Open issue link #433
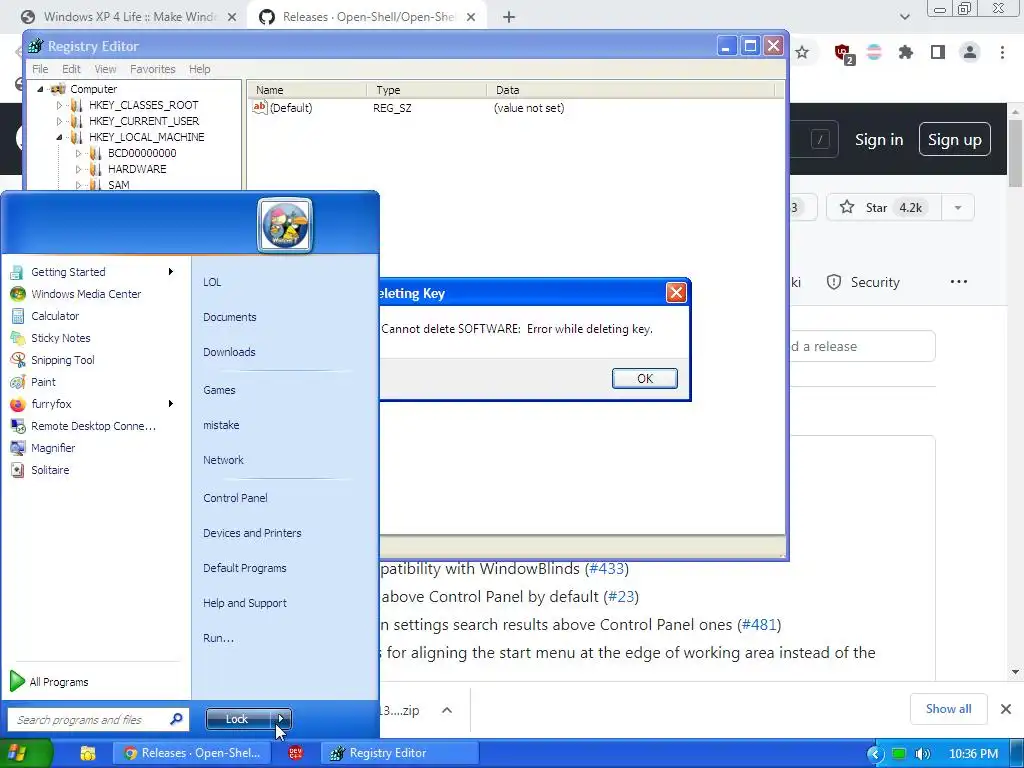Image resolution: width=1024 pixels, height=768 pixels. pos(607,569)
